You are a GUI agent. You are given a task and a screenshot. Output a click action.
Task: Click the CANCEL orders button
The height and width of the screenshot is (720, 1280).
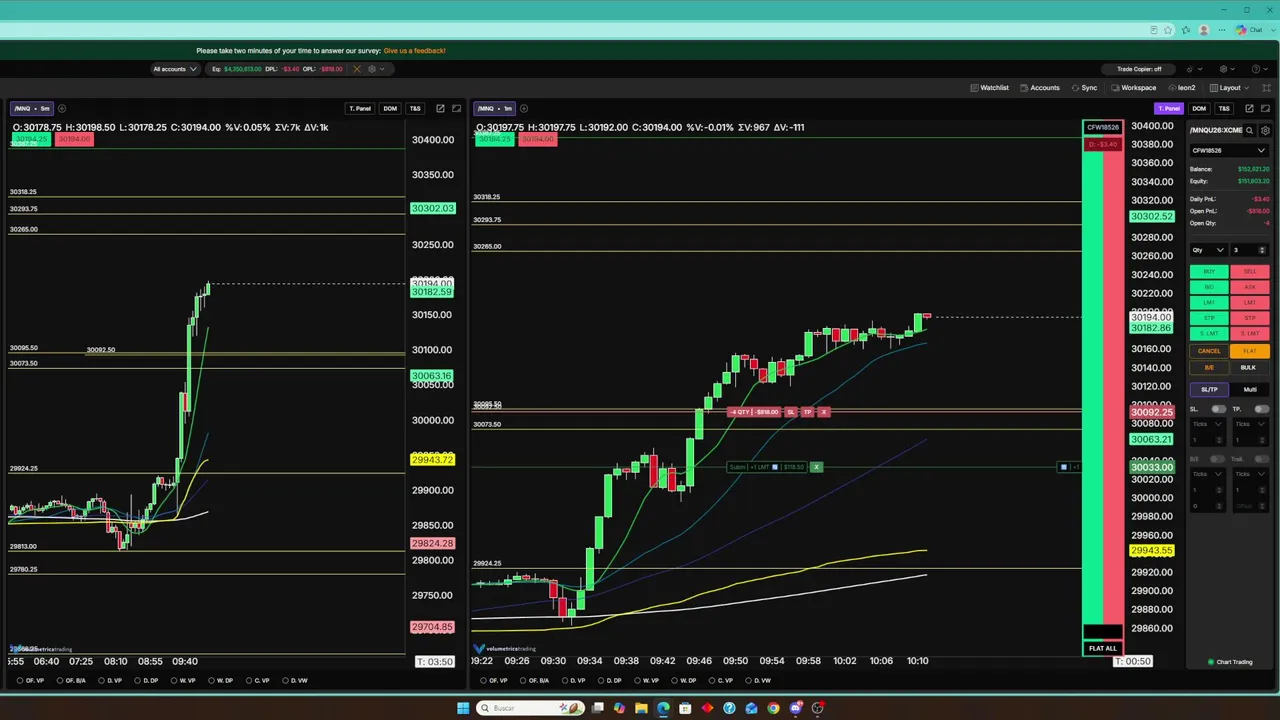[x=1209, y=351]
